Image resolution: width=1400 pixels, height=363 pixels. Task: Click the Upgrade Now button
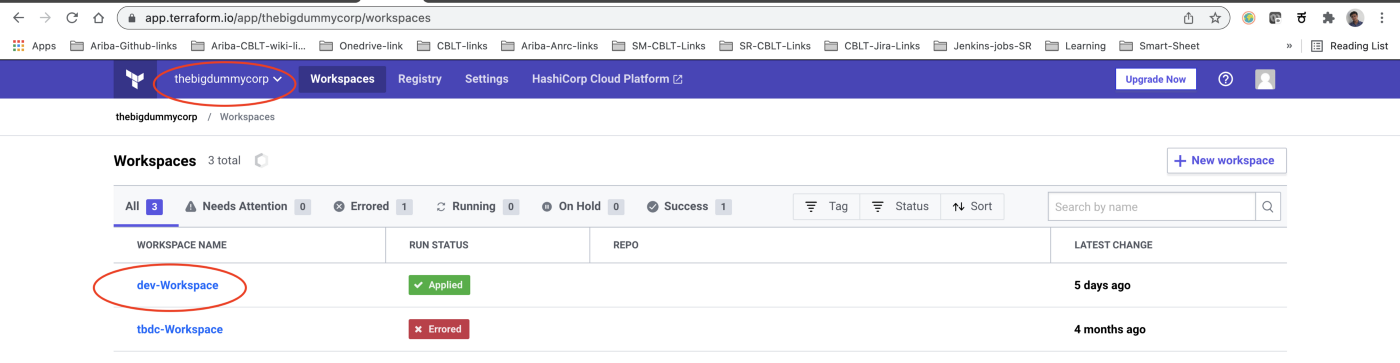[1155, 79]
